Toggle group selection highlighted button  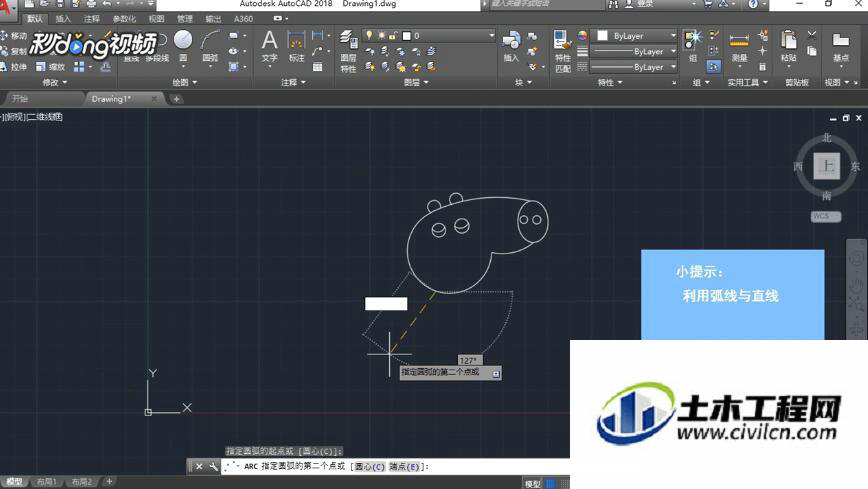coord(713,66)
